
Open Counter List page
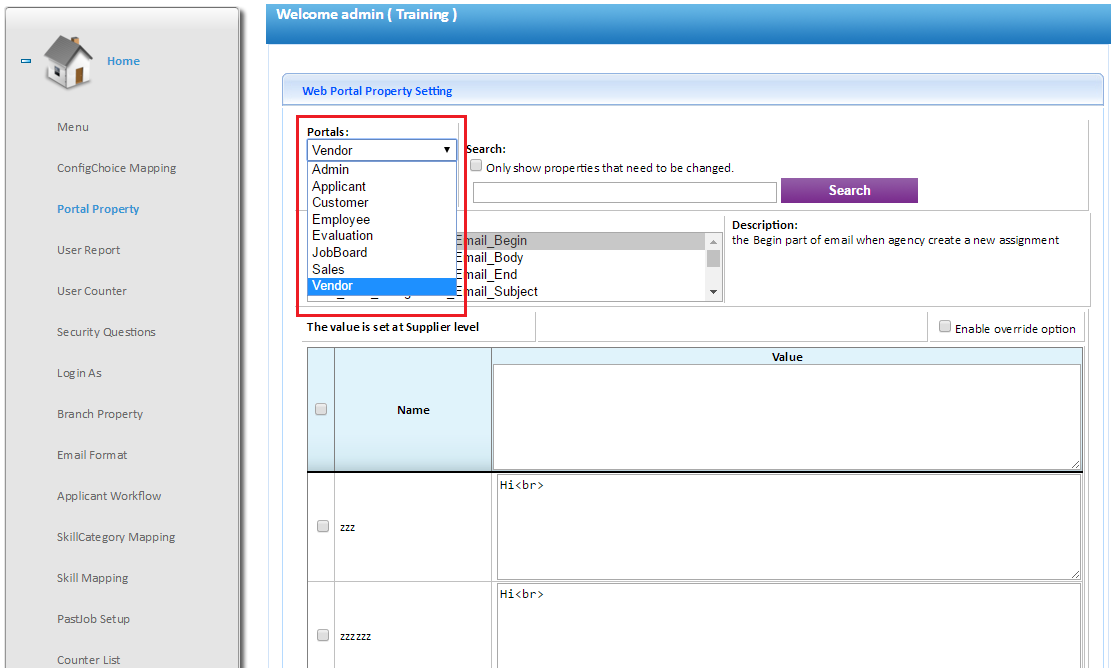pyautogui.click(x=89, y=660)
